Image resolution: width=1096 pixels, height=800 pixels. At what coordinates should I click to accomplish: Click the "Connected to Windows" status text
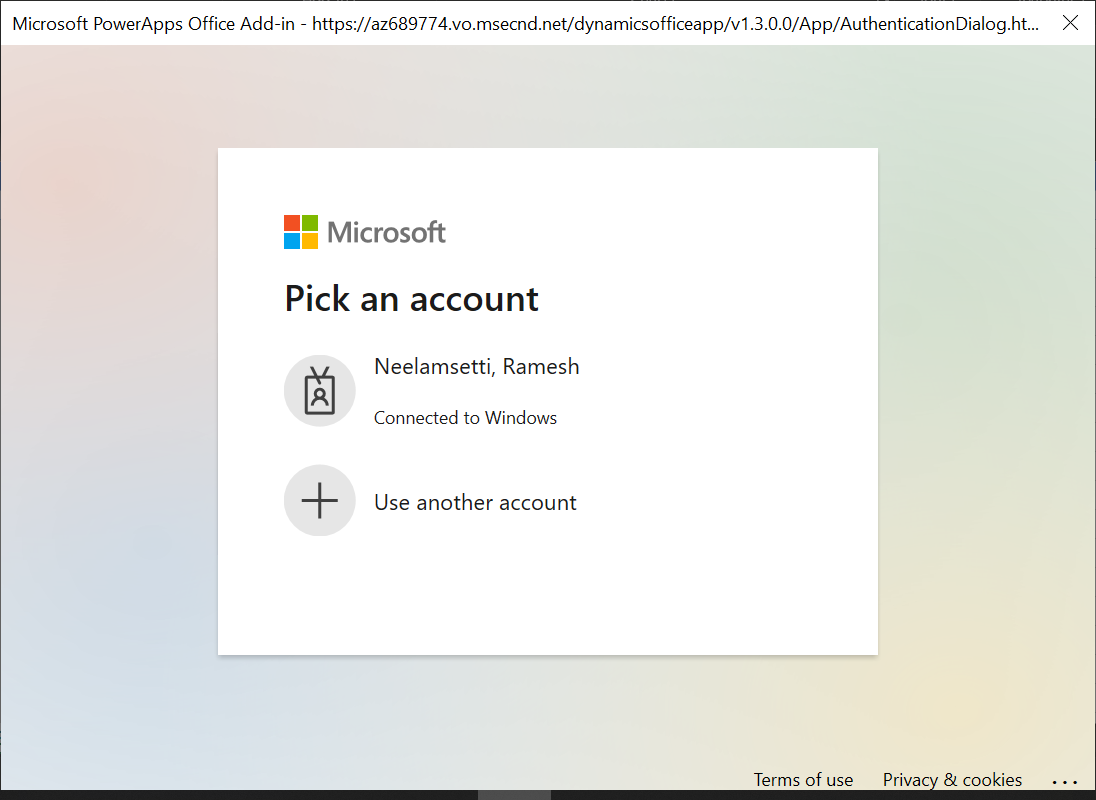pyautogui.click(x=466, y=418)
